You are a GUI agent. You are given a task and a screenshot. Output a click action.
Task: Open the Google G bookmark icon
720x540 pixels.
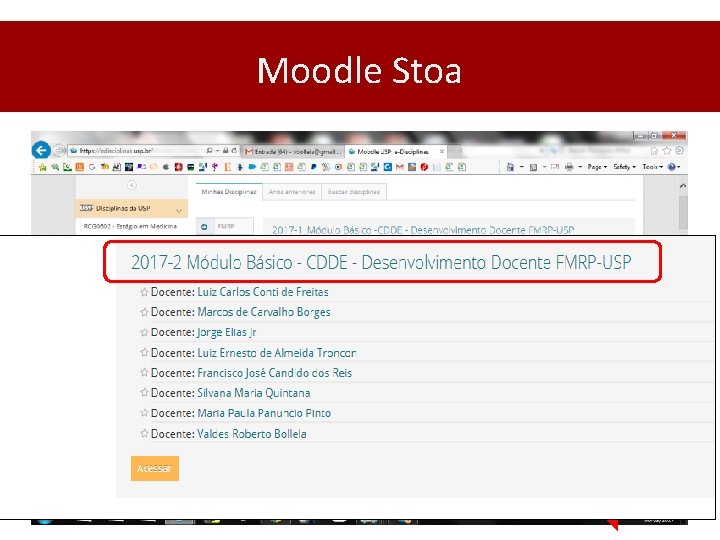click(x=92, y=167)
